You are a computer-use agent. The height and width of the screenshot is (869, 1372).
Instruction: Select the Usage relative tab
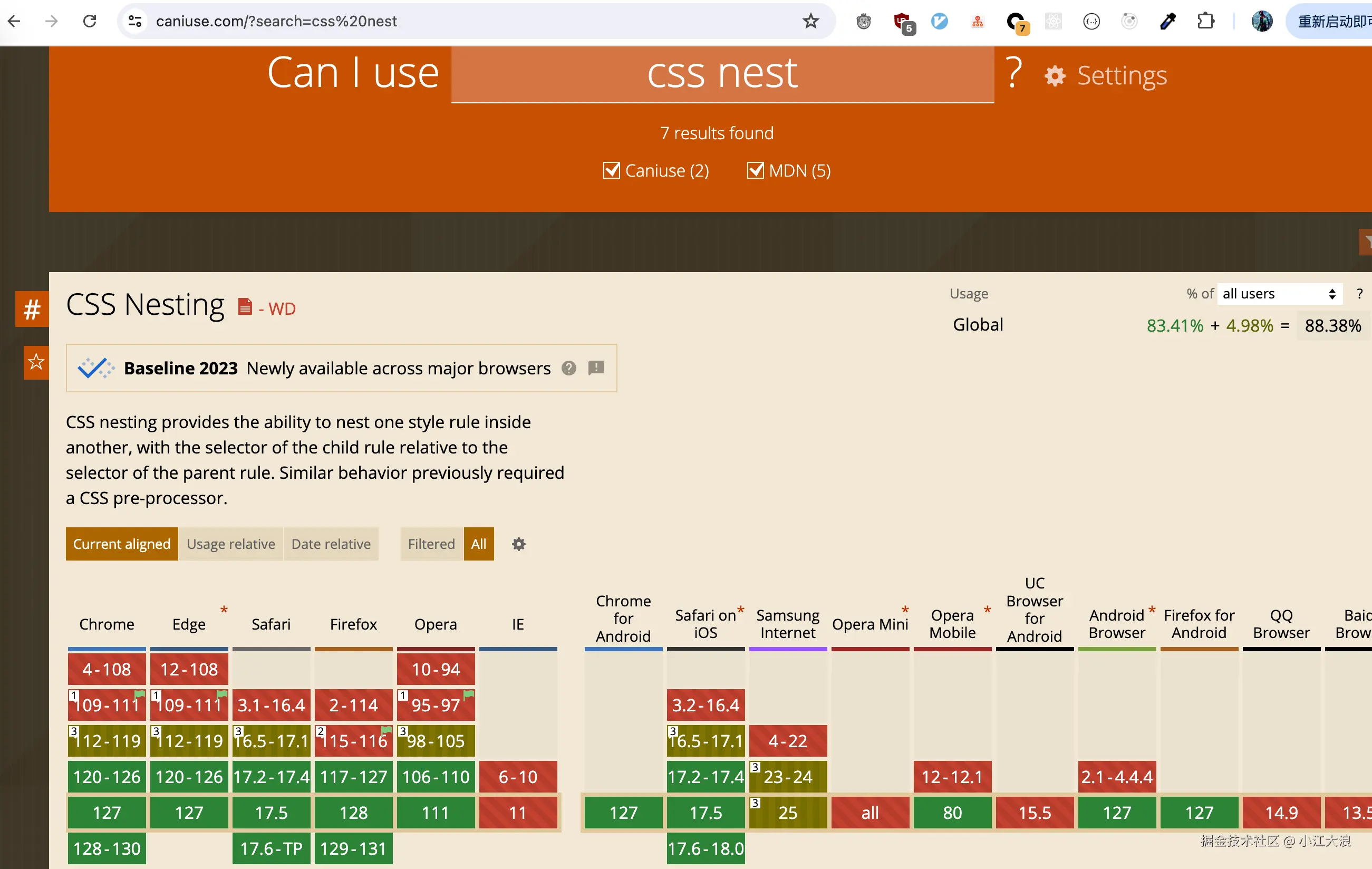231,544
